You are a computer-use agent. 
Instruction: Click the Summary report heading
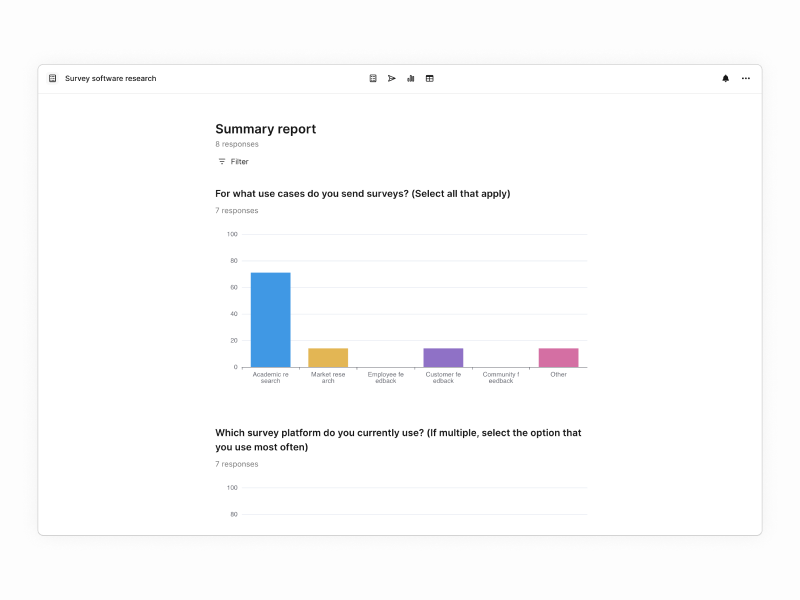tap(265, 129)
